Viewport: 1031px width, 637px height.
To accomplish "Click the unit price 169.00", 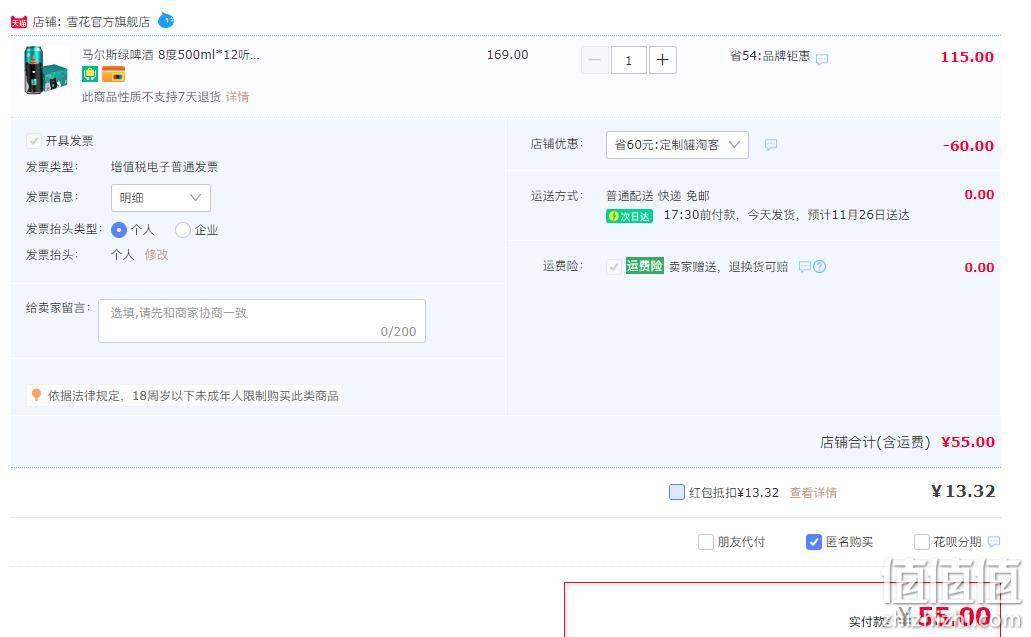I will [508, 55].
